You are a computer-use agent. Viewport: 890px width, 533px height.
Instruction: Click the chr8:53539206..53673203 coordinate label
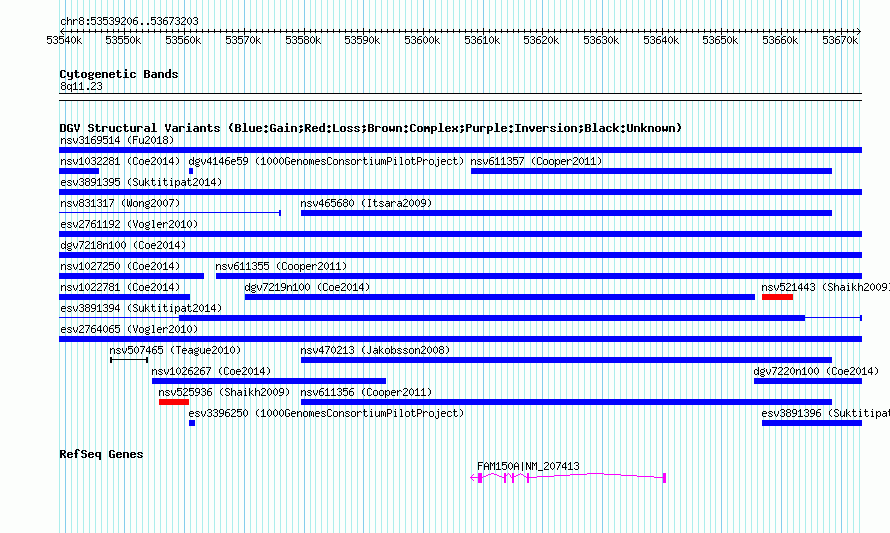pos(129,21)
